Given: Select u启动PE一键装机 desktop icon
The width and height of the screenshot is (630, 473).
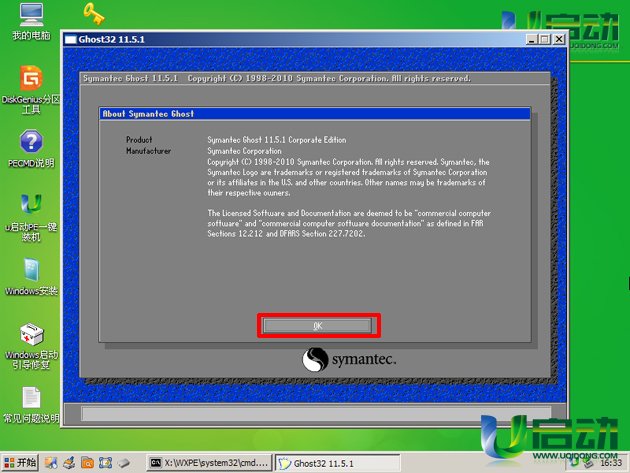Looking at the screenshot, I should [x=31, y=217].
